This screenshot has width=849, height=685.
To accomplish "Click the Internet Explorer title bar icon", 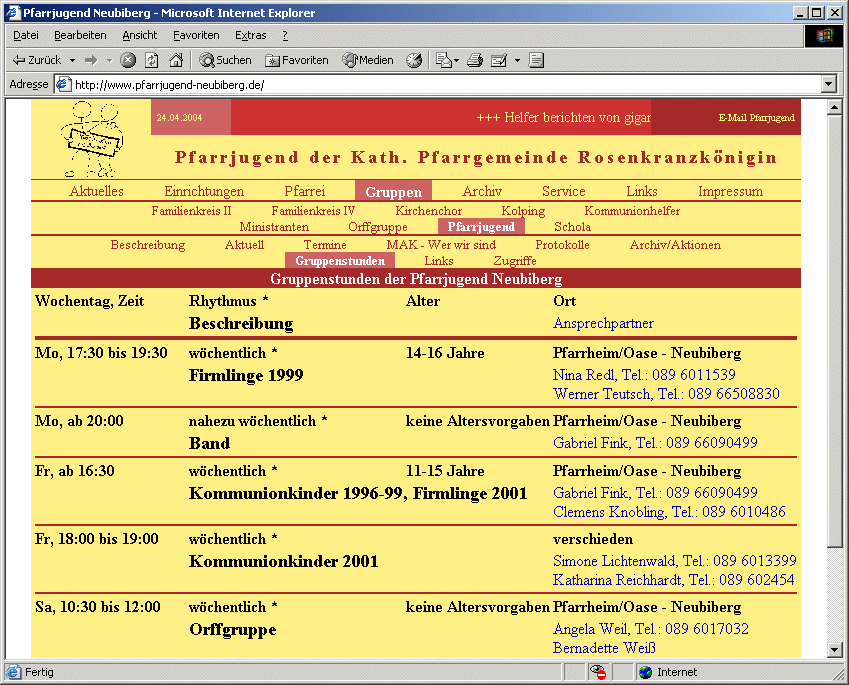I will pyautogui.click(x=12, y=12).
